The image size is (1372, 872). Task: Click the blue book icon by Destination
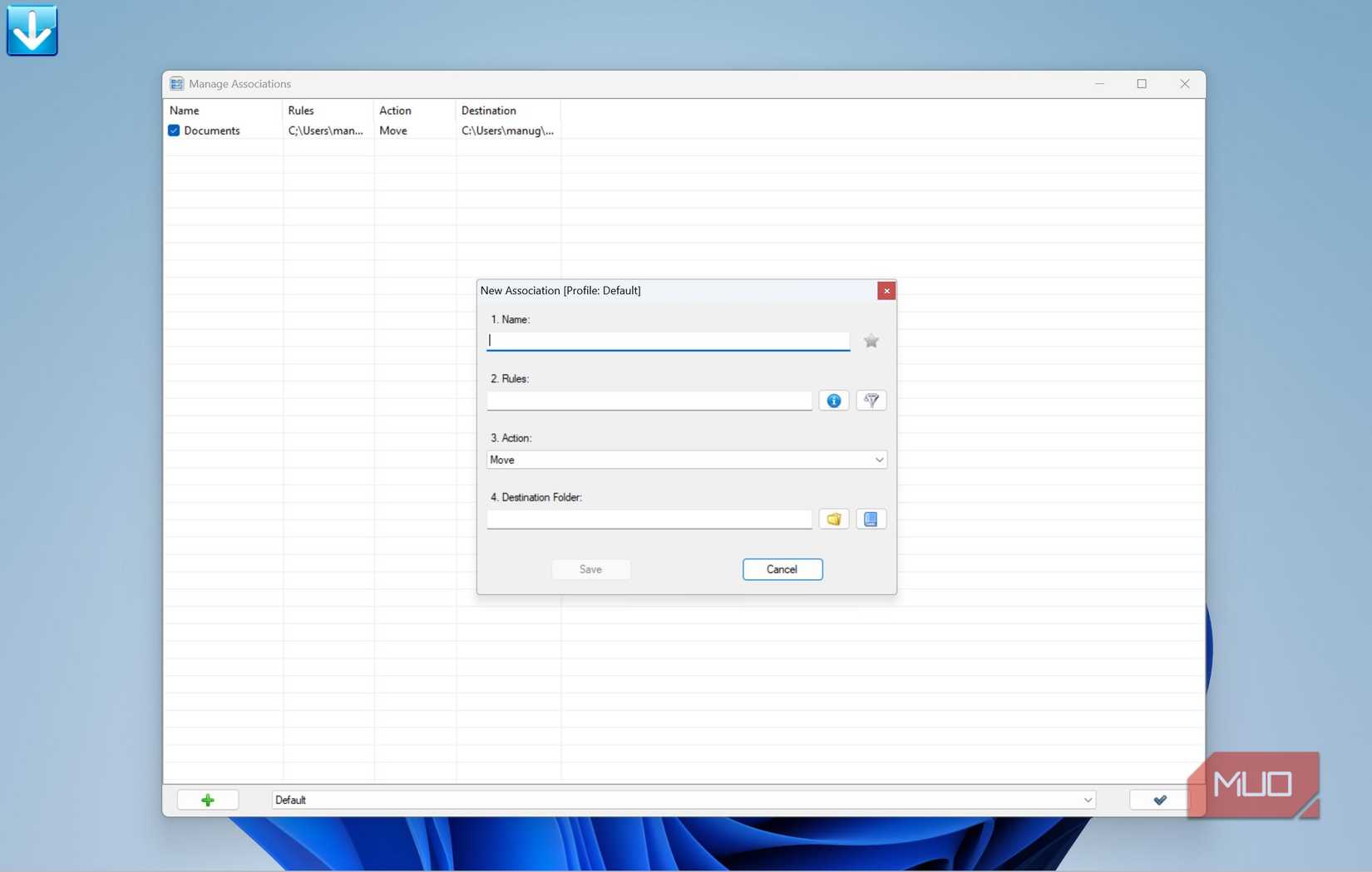(871, 520)
